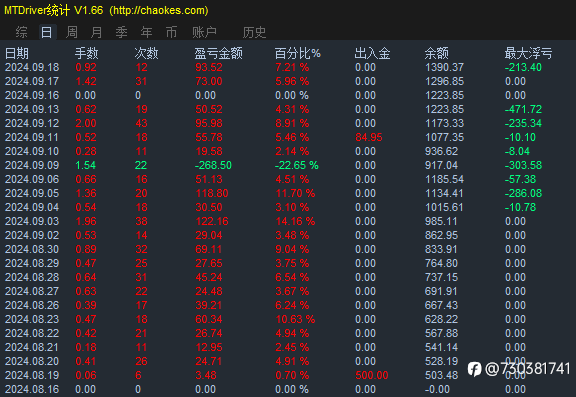This screenshot has height=397, width=576.
Task: Open the 币 currency tab
Action: click(172, 32)
